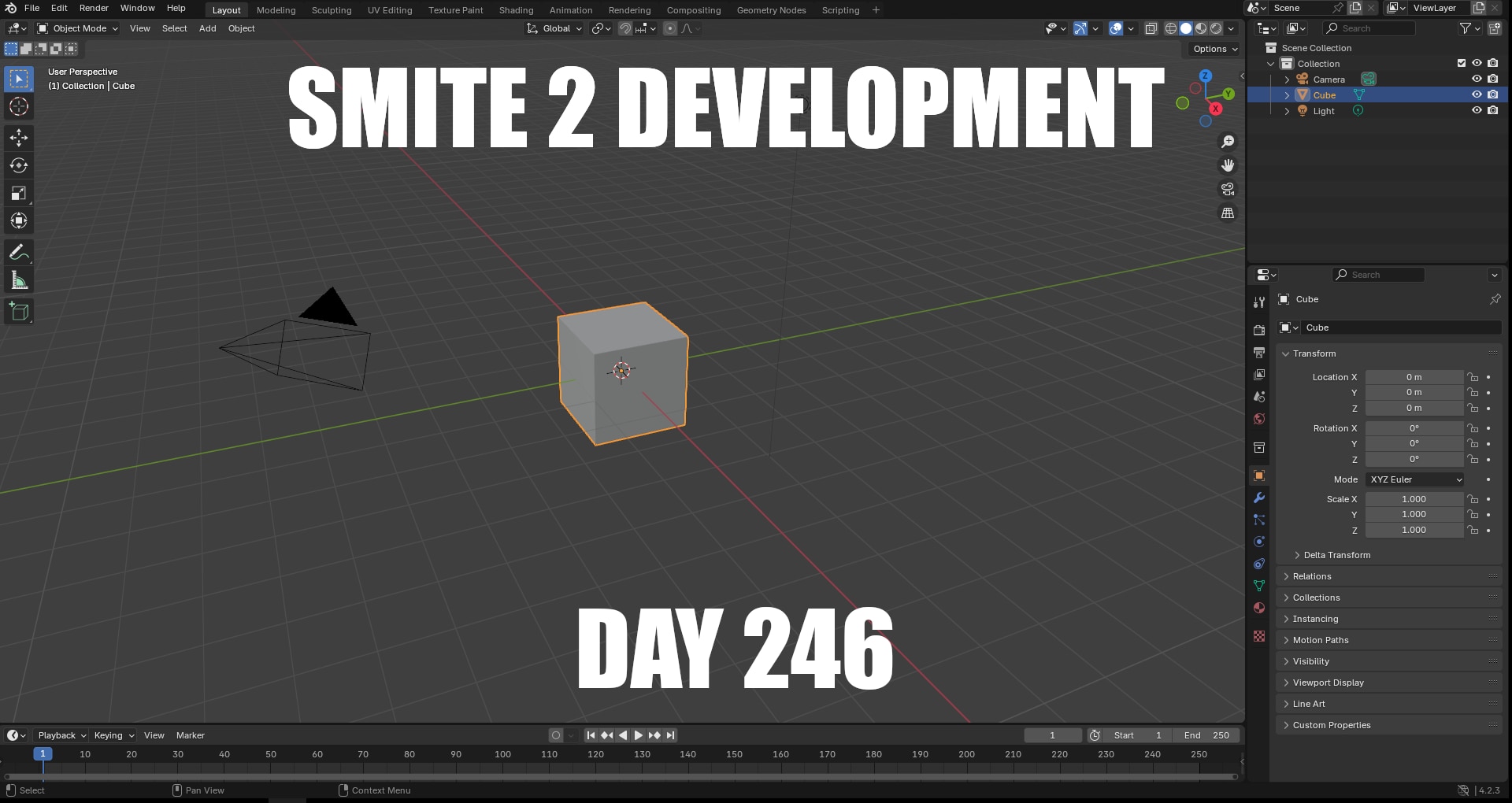This screenshot has height=803, width=1512.
Task: Switch perspective/orthographic grid icon
Action: (x=1228, y=213)
